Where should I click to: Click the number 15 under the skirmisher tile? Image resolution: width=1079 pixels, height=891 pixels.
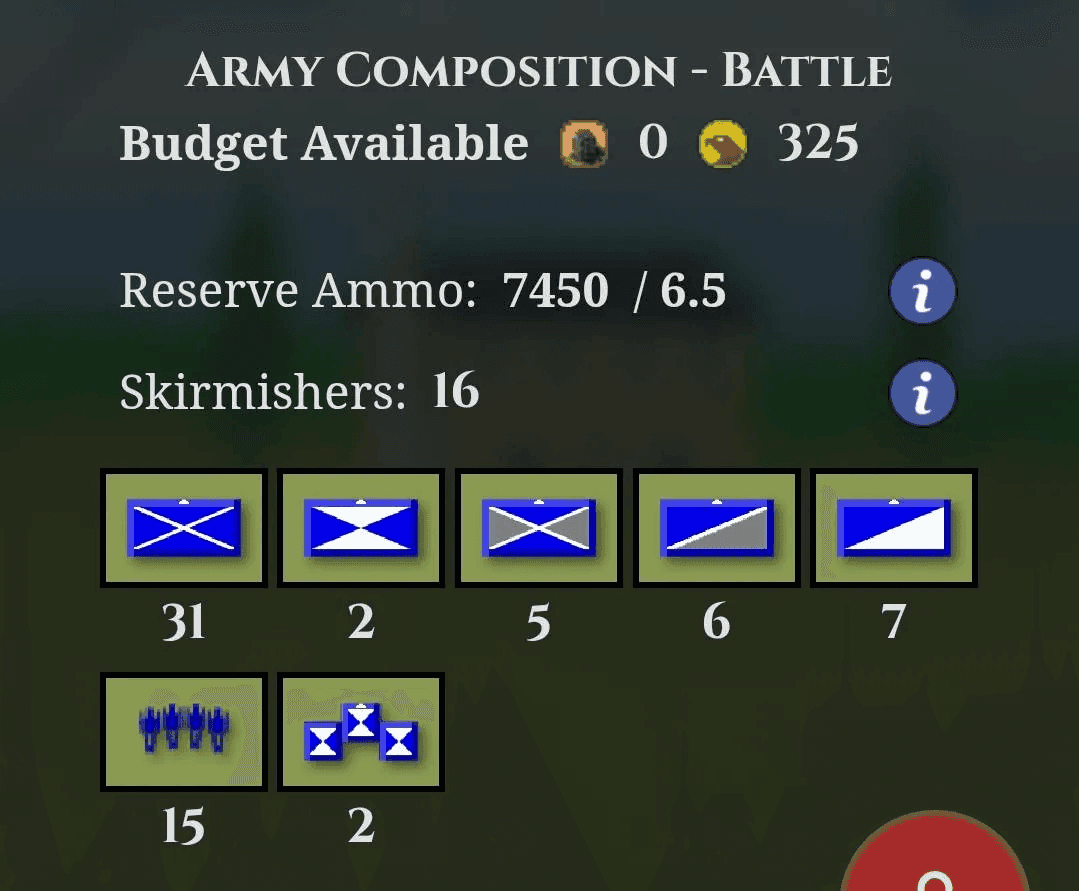(x=184, y=826)
